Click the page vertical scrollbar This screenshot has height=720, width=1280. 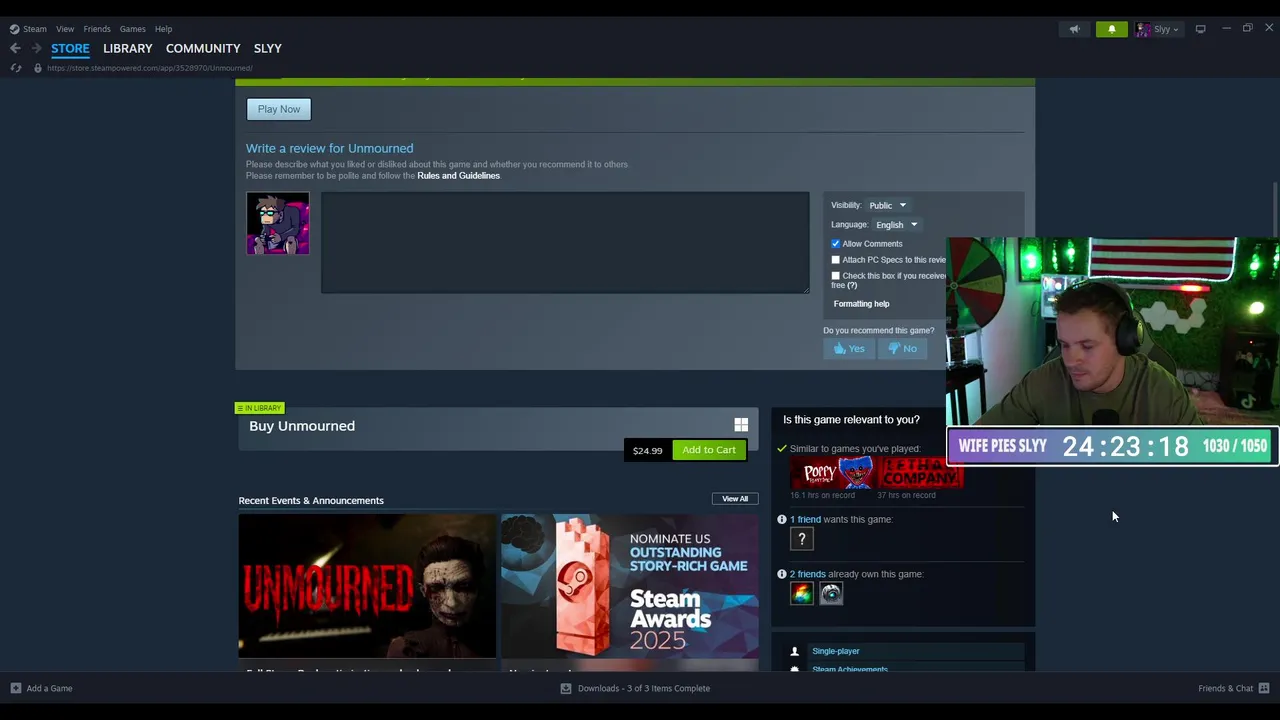(x=1274, y=210)
